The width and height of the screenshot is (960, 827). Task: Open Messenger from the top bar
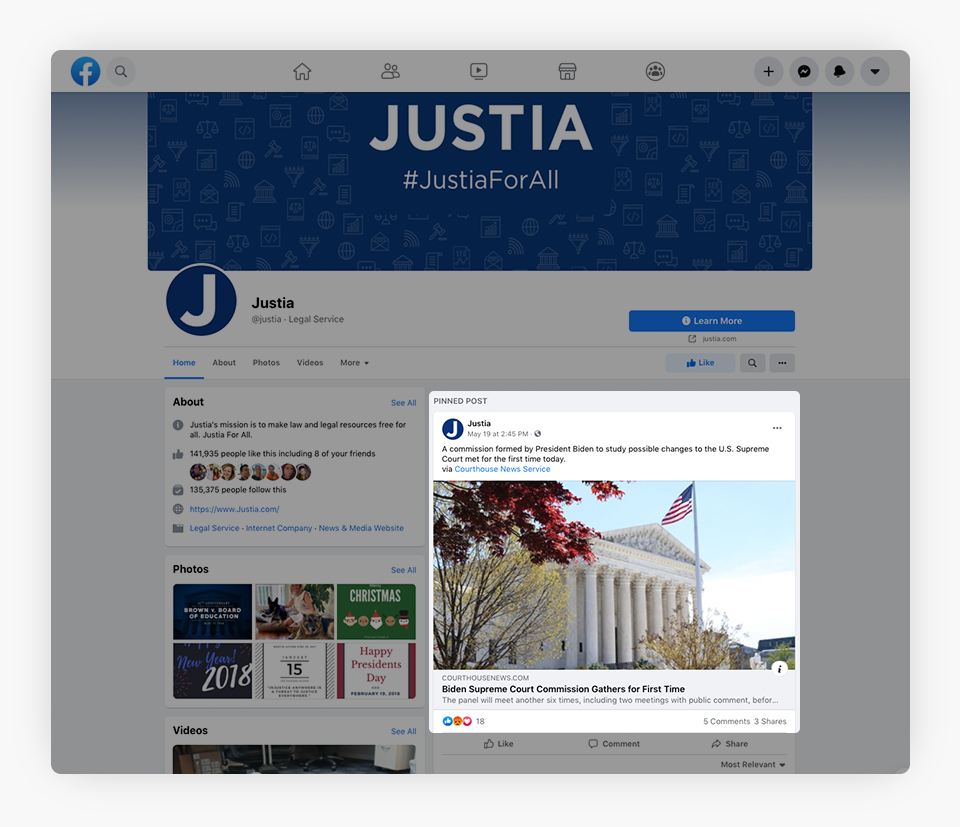pos(804,71)
